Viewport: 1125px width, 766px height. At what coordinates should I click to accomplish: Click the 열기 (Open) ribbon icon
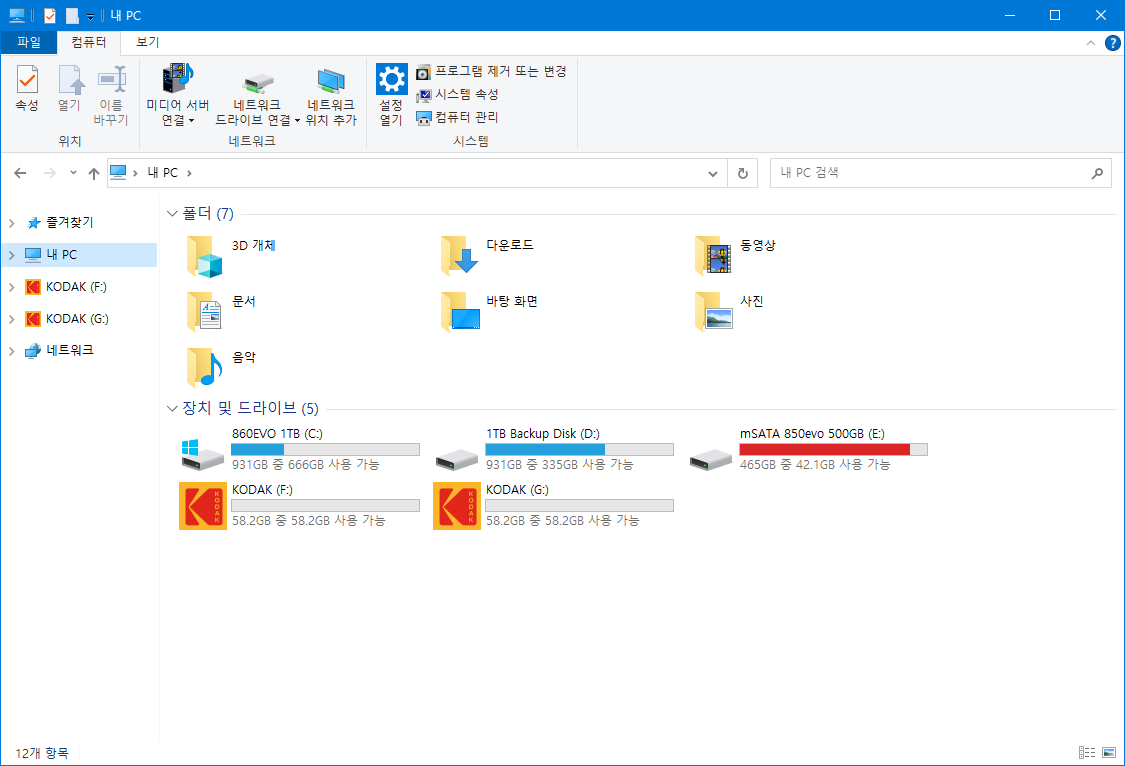point(70,80)
